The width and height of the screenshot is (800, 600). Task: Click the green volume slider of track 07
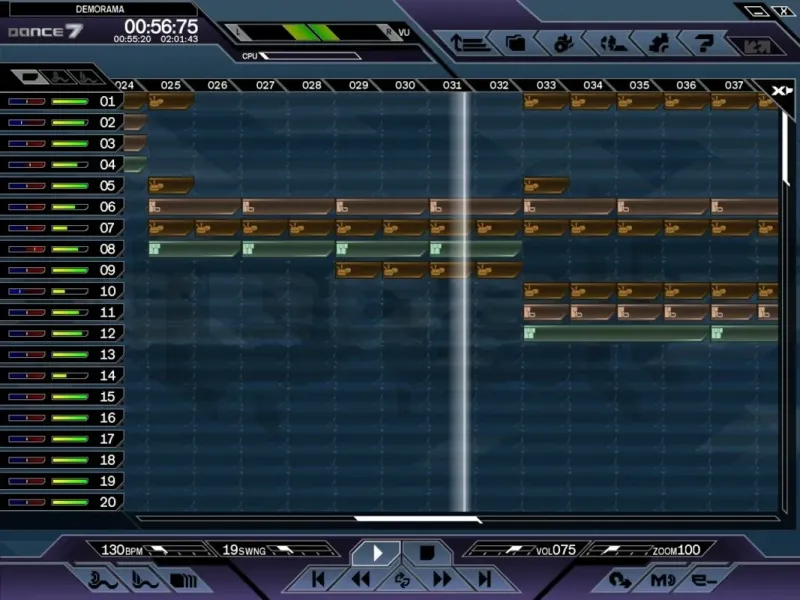pyautogui.click(x=70, y=228)
